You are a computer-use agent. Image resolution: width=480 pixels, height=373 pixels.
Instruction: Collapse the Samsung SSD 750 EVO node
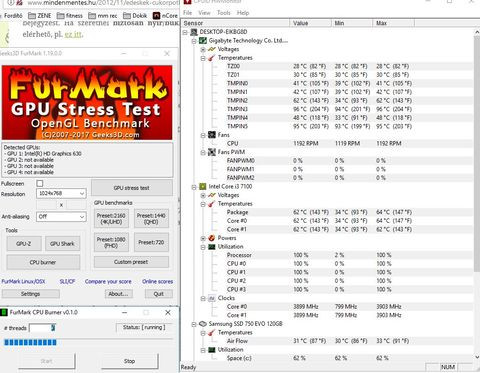click(x=194, y=324)
